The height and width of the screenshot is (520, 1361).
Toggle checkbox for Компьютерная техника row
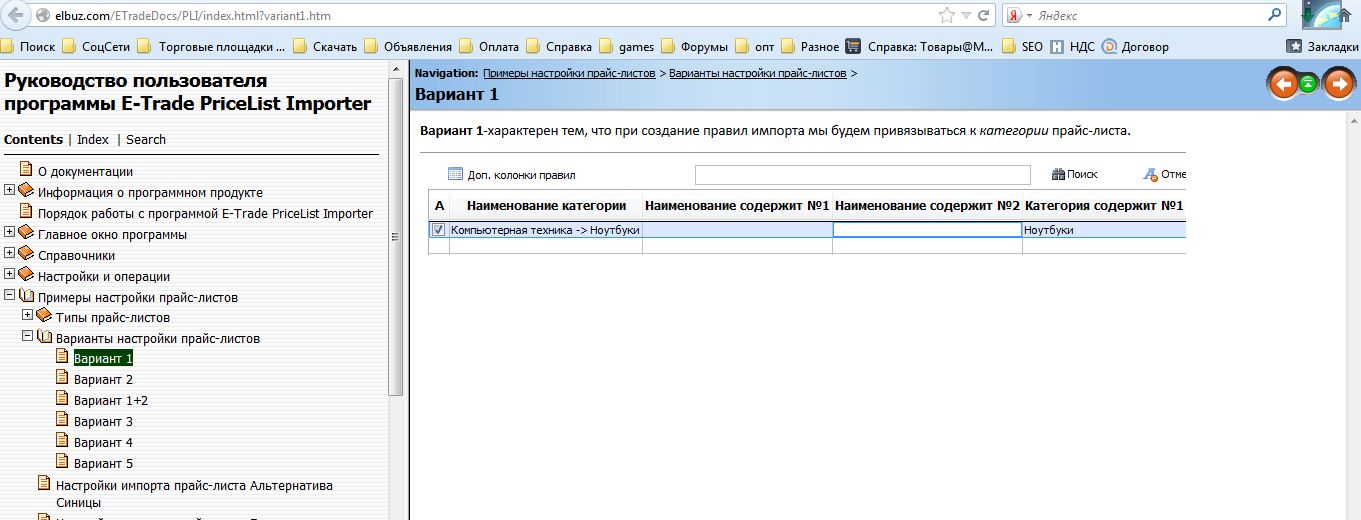(438, 230)
